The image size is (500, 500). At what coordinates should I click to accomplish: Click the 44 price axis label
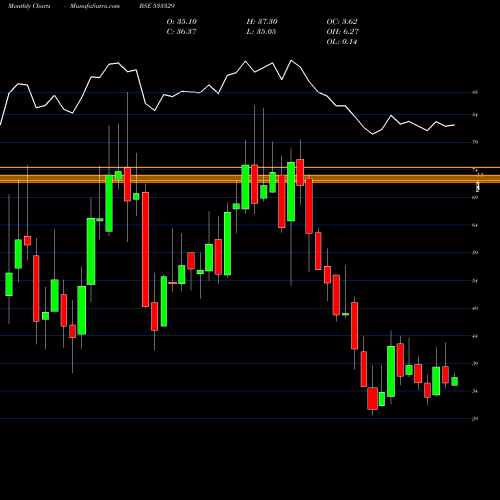point(475,336)
